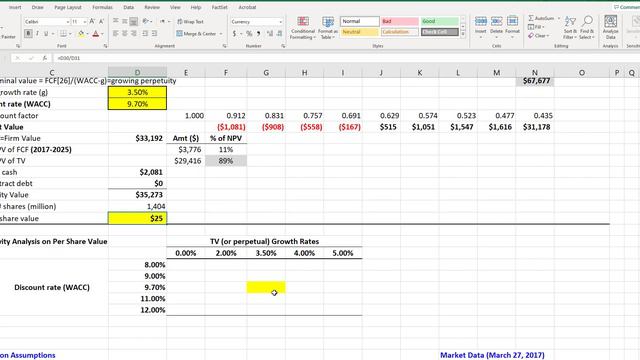640x360 pixels.
Task: Open the Page Layout tab
Action: pos(68,7)
